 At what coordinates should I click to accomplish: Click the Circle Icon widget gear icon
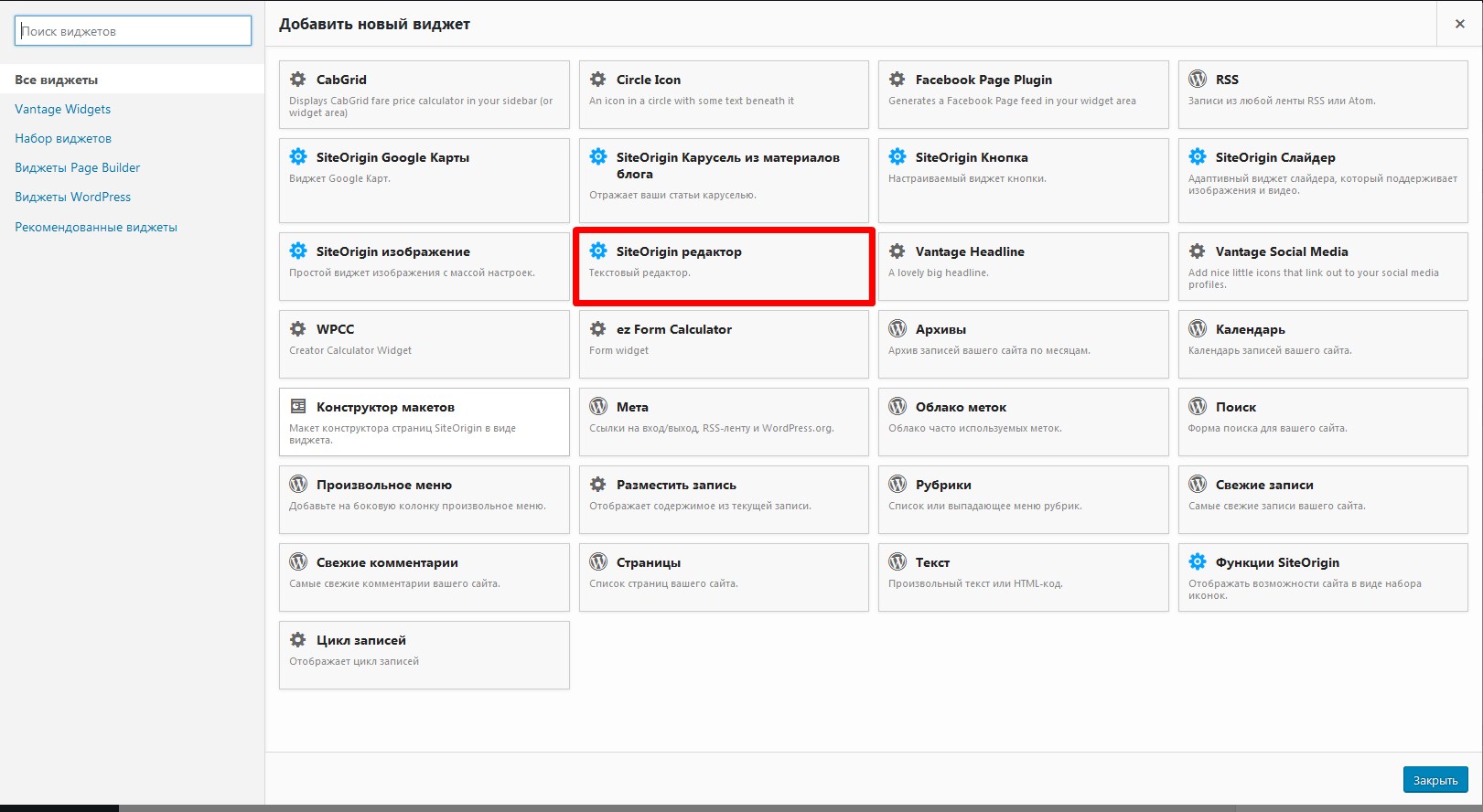tap(598, 80)
